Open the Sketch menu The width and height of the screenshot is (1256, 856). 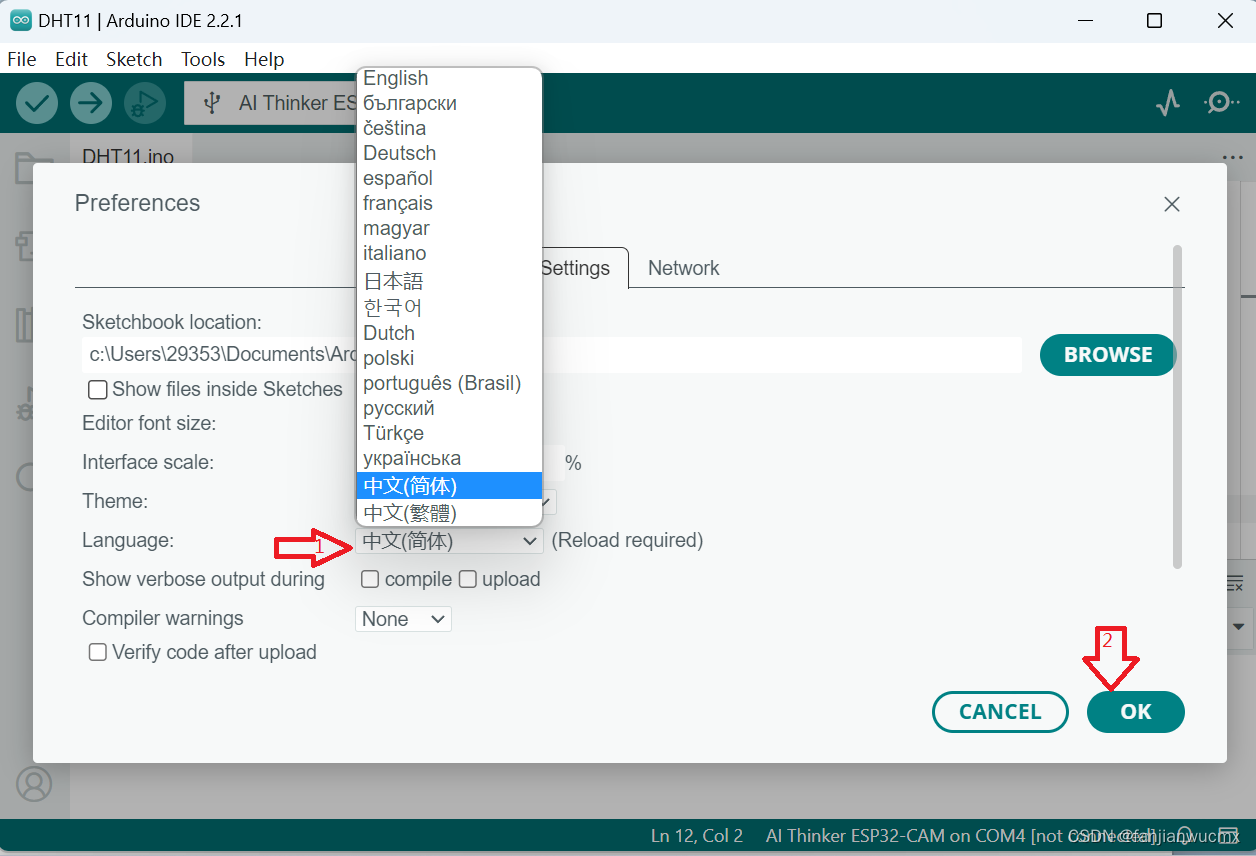click(x=134, y=59)
